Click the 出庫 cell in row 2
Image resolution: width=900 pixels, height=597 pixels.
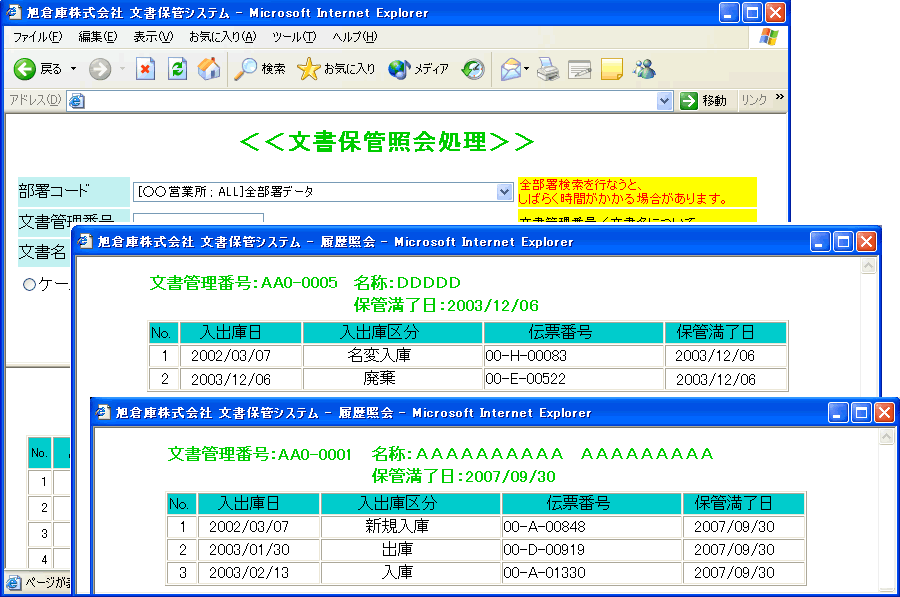tap(410, 549)
